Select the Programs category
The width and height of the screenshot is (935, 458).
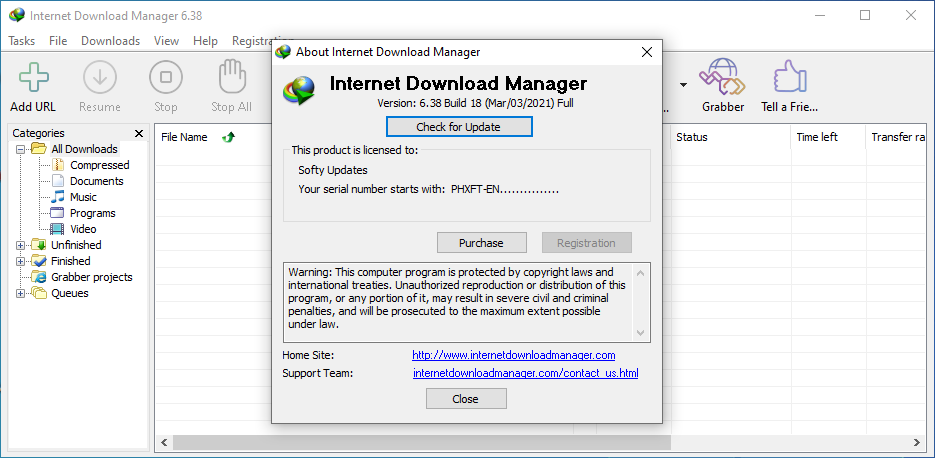click(x=92, y=213)
